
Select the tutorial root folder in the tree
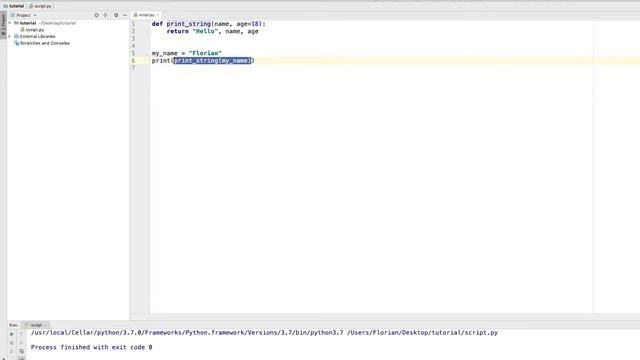click(28, 23)
